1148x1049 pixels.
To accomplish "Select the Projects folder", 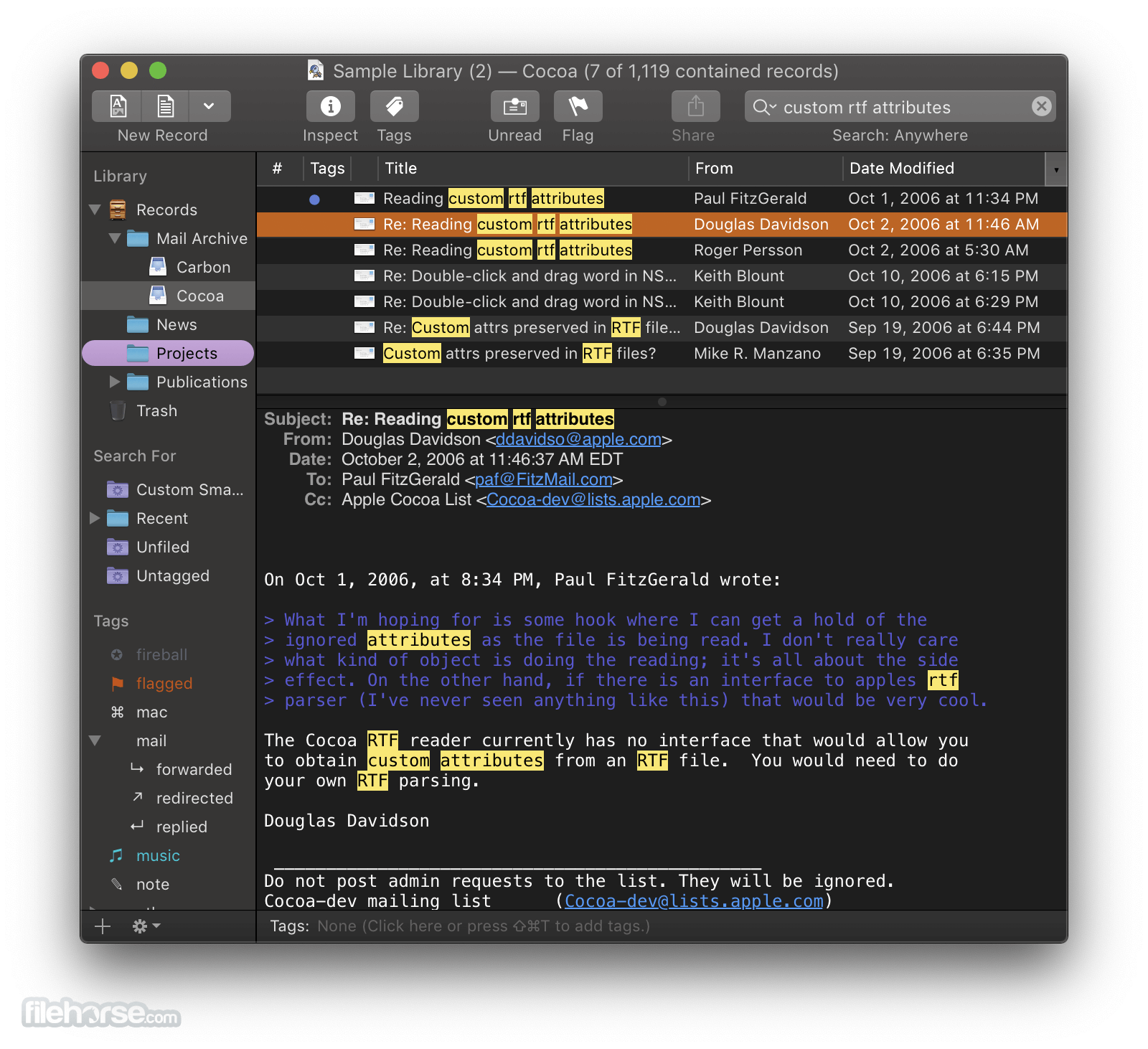I will coord(169,353).
